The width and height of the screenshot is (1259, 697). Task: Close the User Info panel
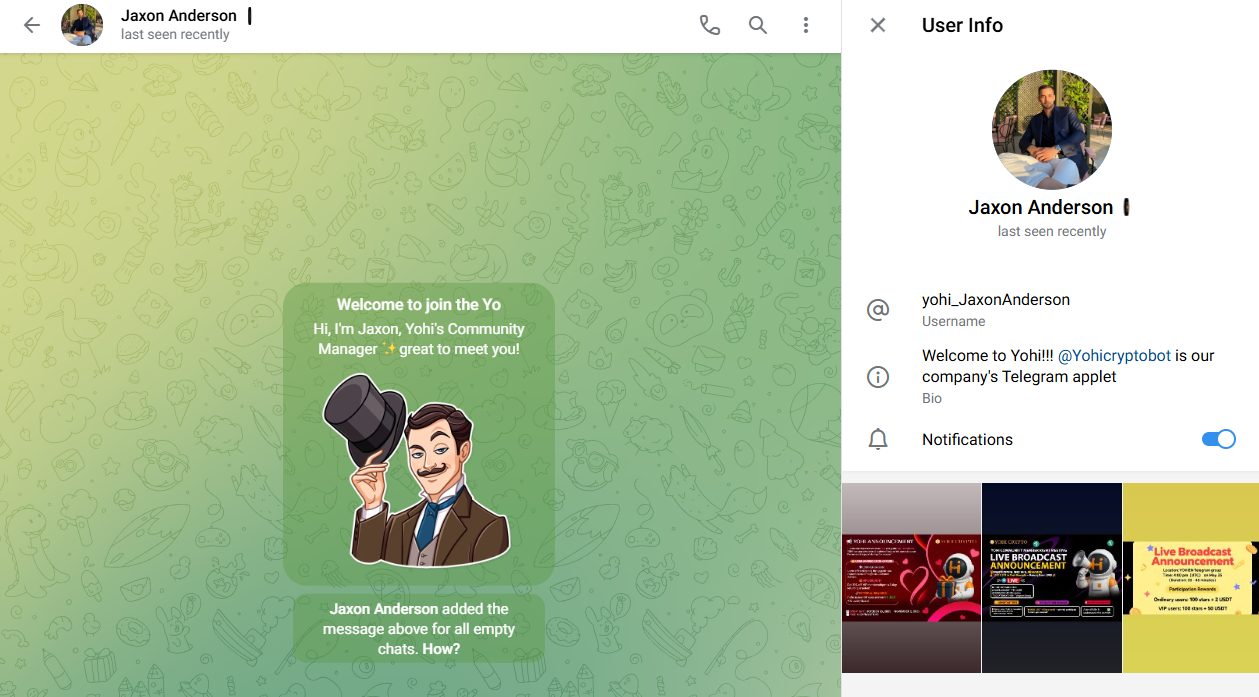(878, 26)
